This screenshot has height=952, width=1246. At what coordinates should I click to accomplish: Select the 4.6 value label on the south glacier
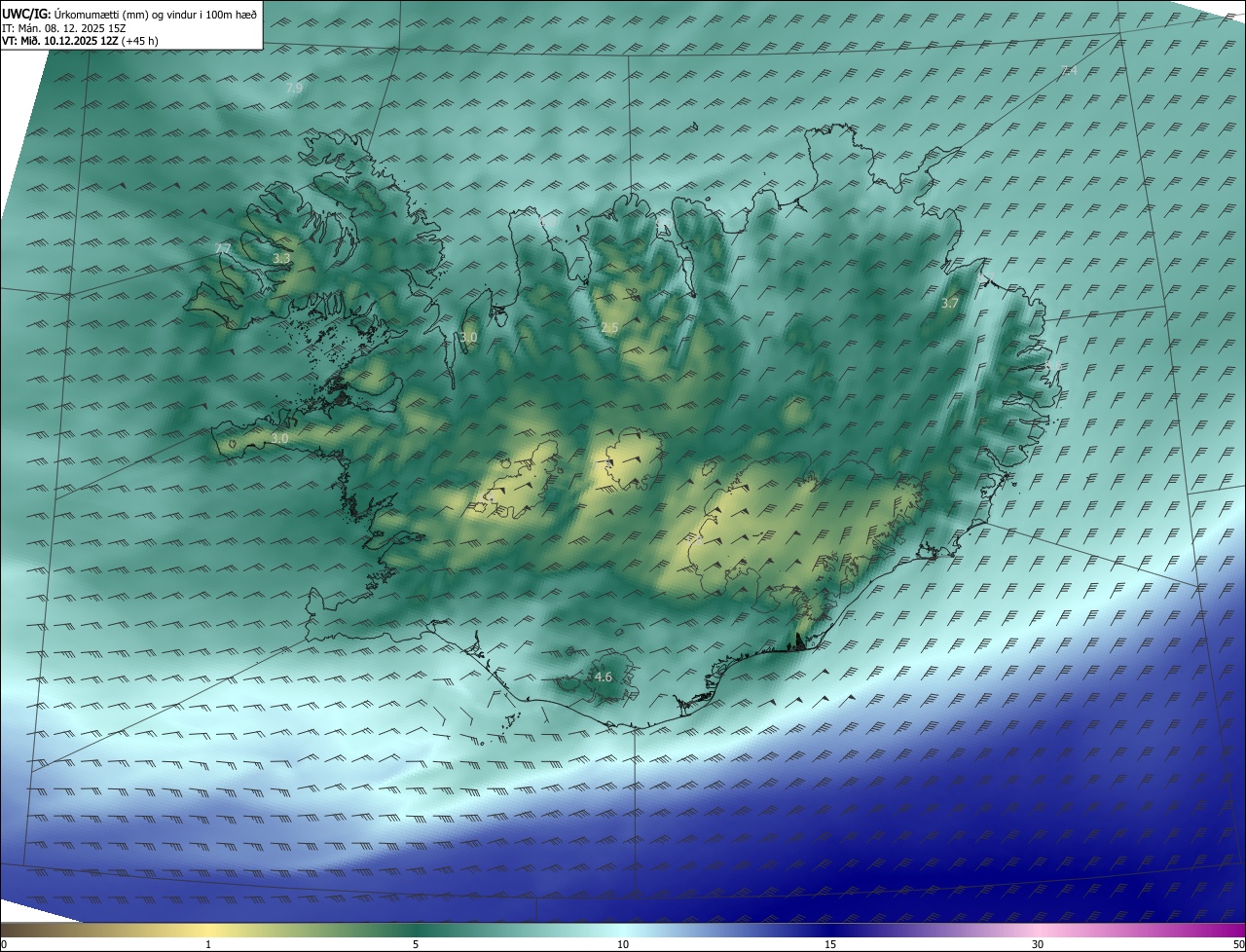pyautogui.click(x=604, y=677)
